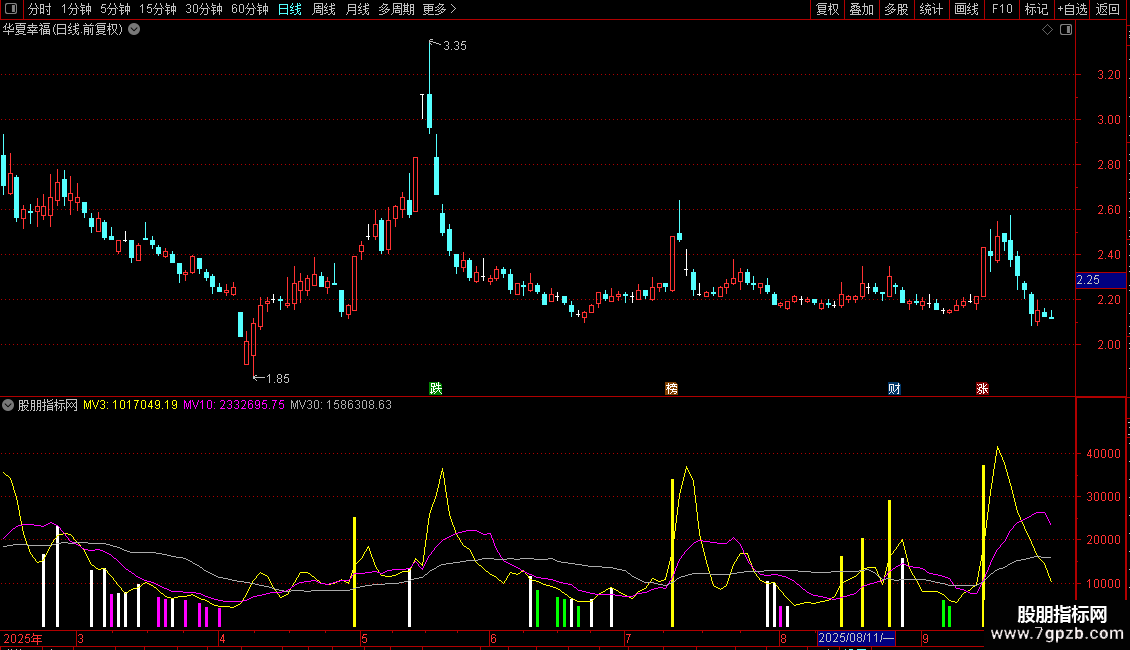The image size is (1130, 650).
Task: Click the red 涨 marker icon
Action: tap(982, 388)
